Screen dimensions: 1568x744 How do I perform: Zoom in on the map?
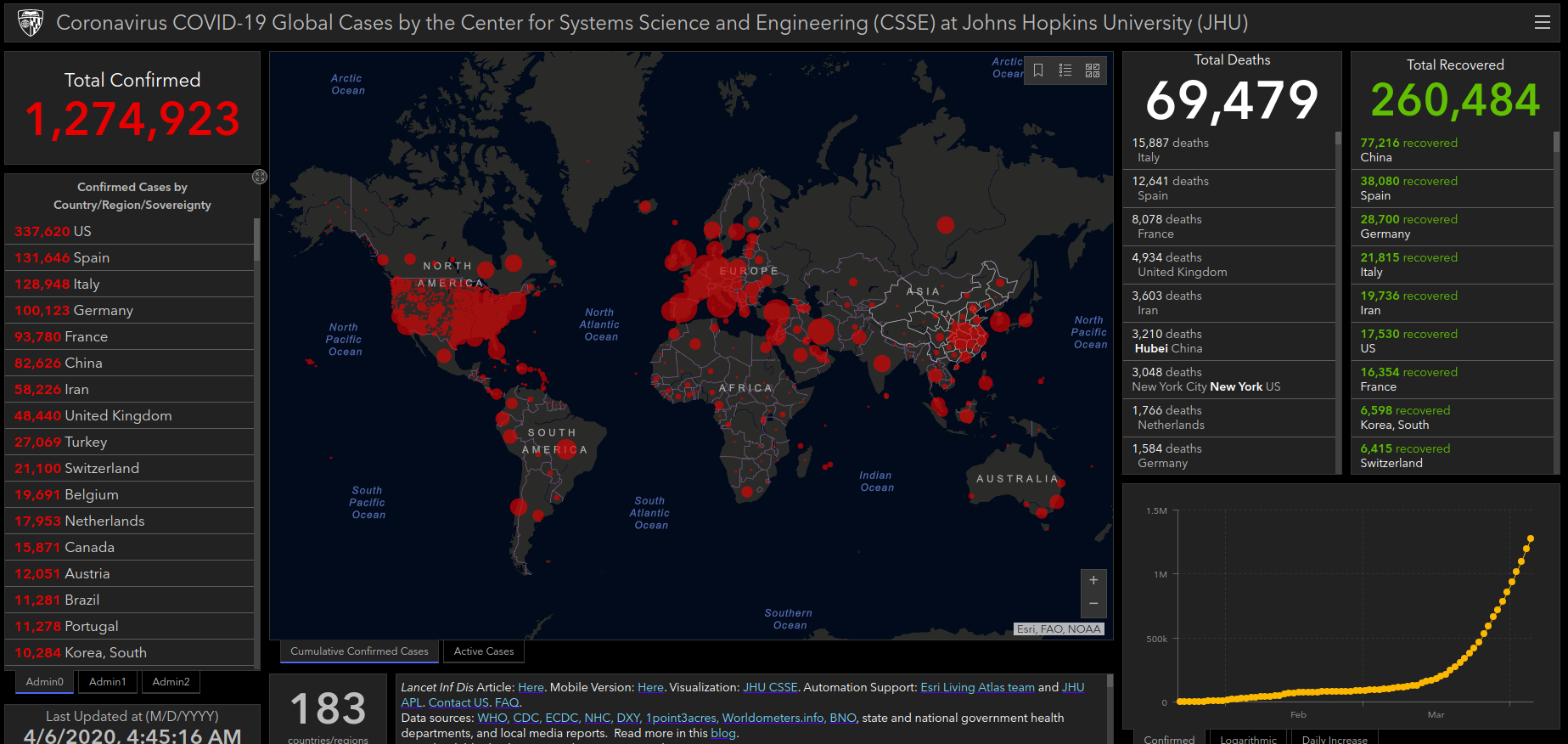tap(1093, 580)
